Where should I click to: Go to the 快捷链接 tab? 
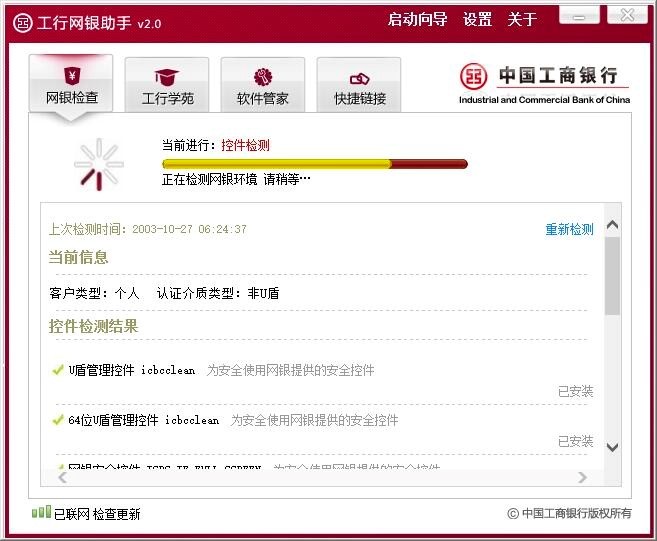click(359, 85)
